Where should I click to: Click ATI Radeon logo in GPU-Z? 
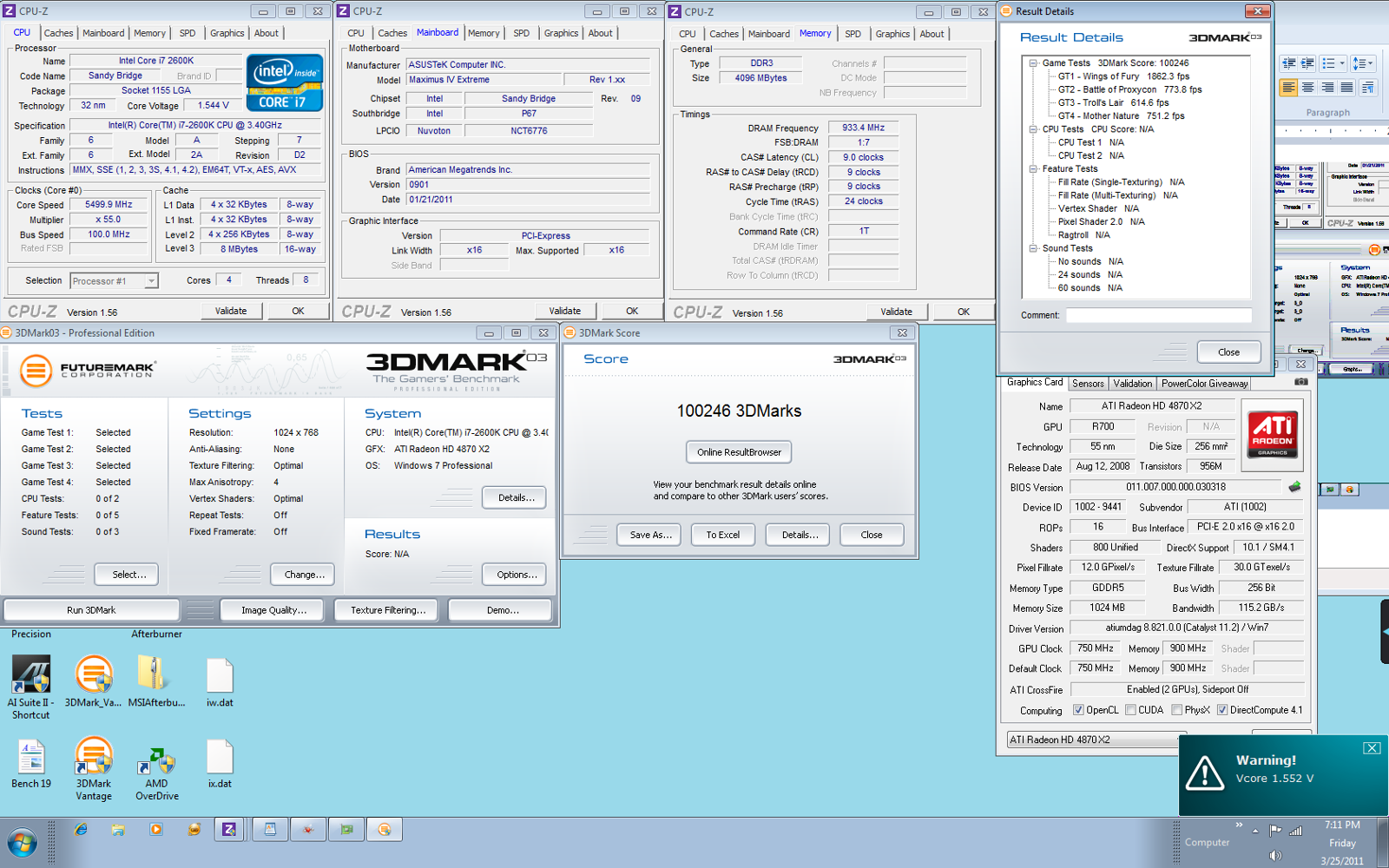1272,434
